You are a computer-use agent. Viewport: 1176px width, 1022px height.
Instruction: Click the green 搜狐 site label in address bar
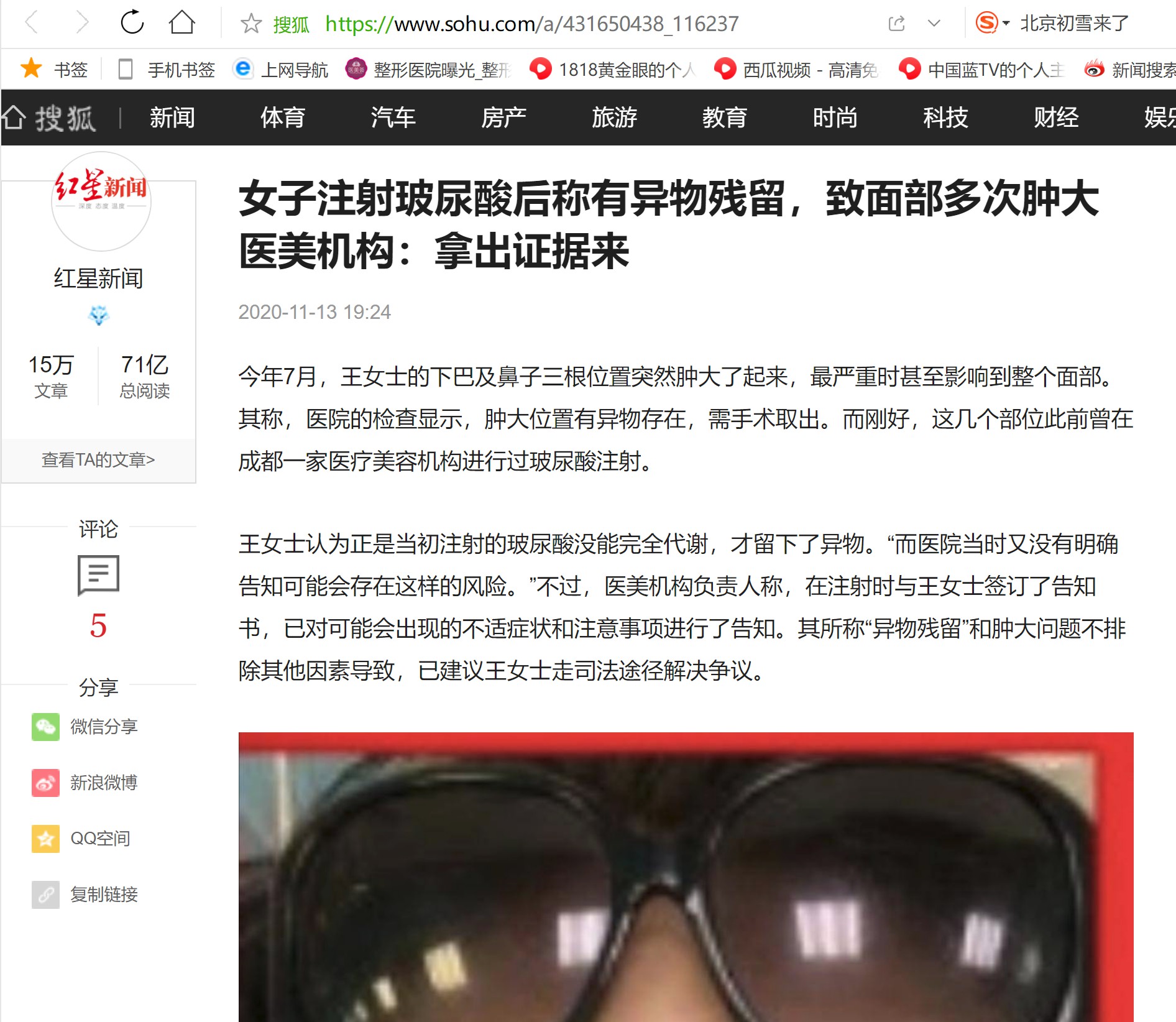coord(291,24)
